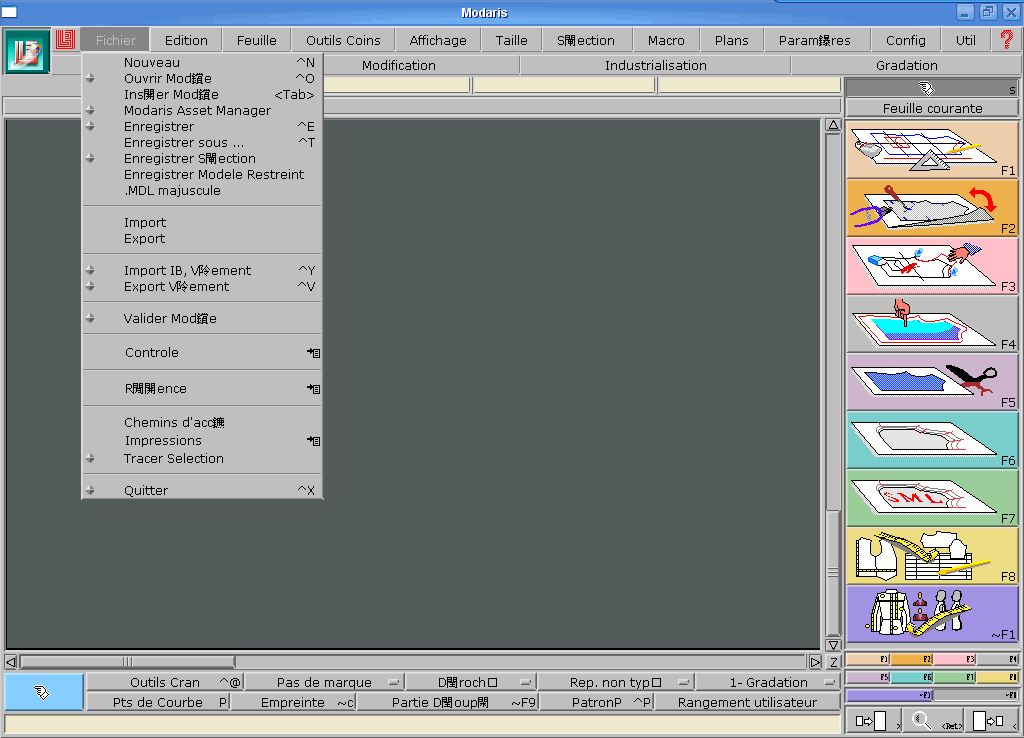This screenshot has height=738, width=1024.
Task: Click the horizontal scrollbar thumb
Action: pyautogui.click(x=127, y=662)
